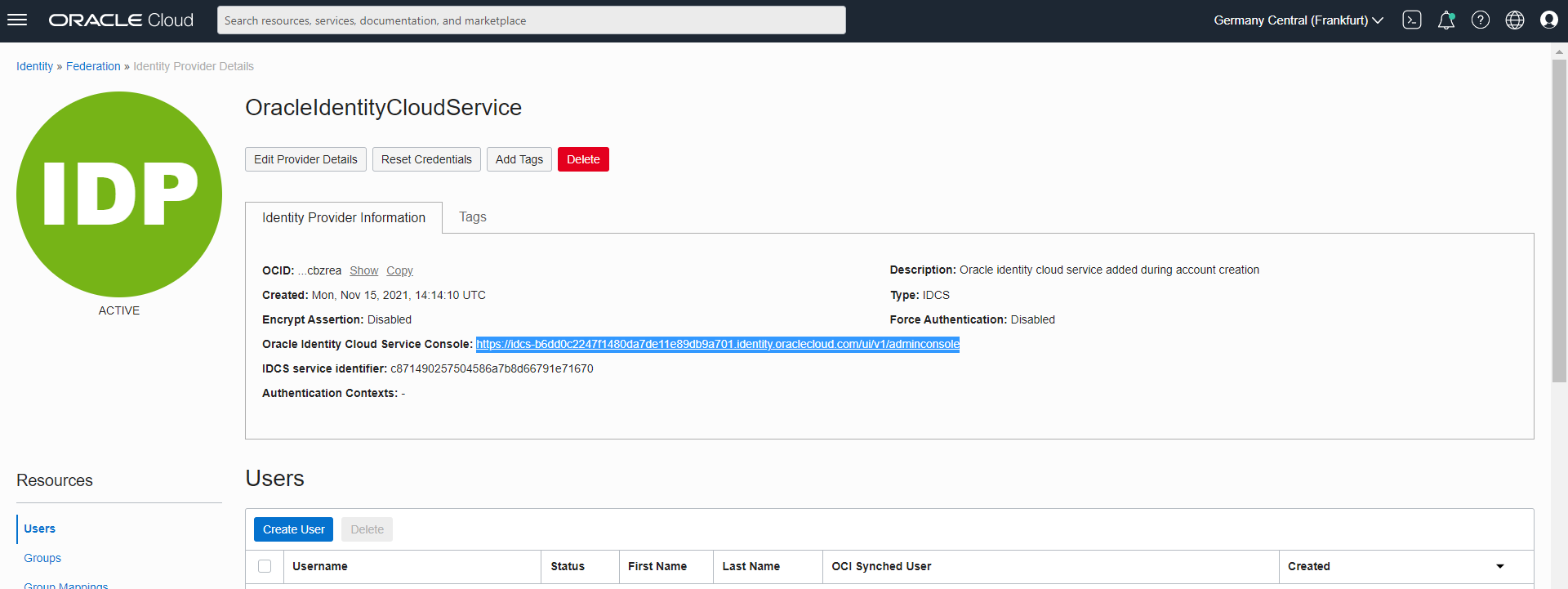
Task: Click the OracleIdentityCloudService page title
Action: click(383, 107)
